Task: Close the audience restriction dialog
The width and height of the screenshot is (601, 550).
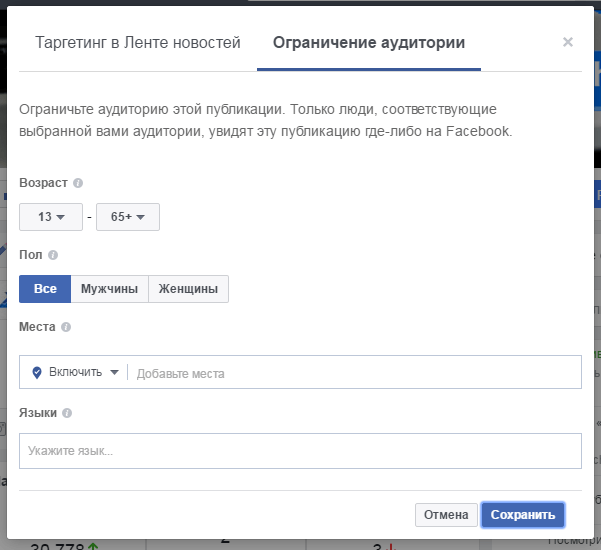Action: coord(568,42)
